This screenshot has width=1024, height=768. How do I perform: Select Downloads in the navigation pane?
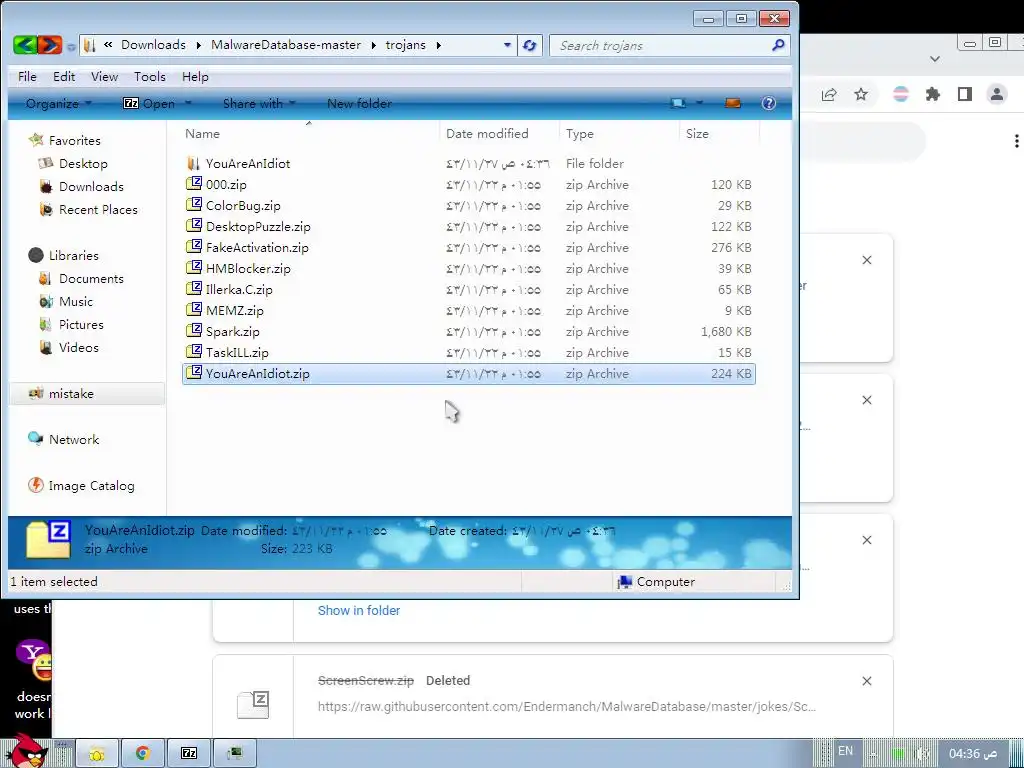(x=81, y=186)
